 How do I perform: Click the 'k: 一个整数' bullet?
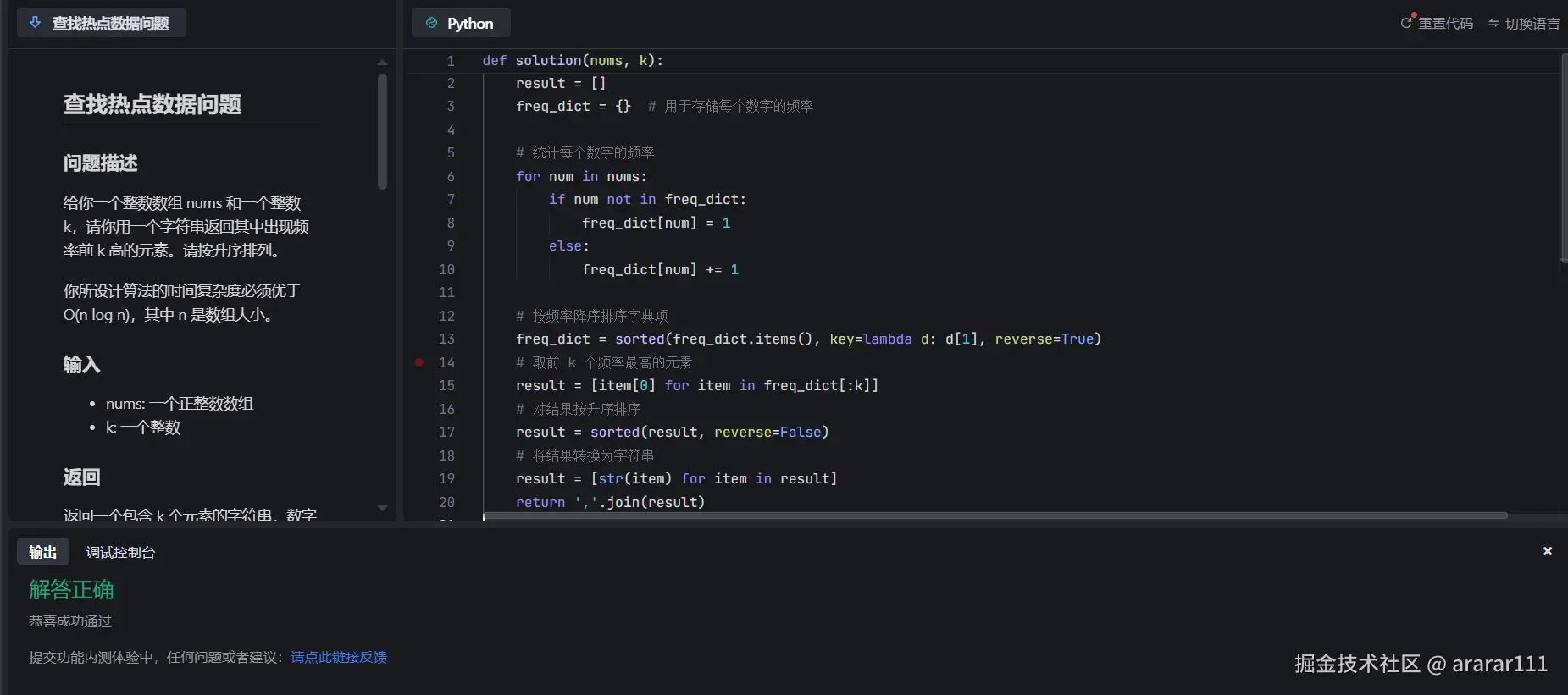(143, 427)
